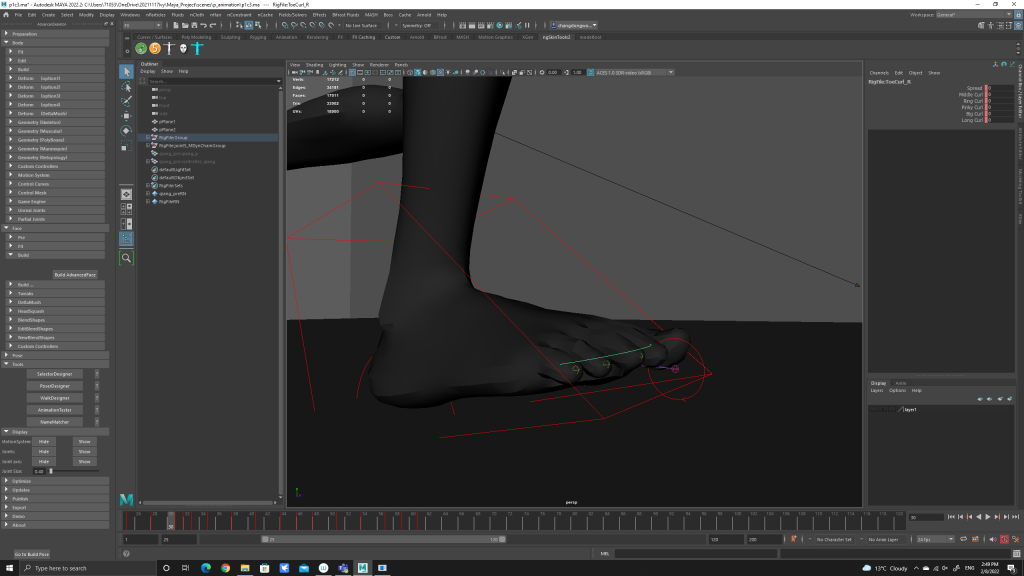The height and width of the screenshot is (576, 1024).
Task: Adjust the Joint Size slider
Action: click(52, 471)
